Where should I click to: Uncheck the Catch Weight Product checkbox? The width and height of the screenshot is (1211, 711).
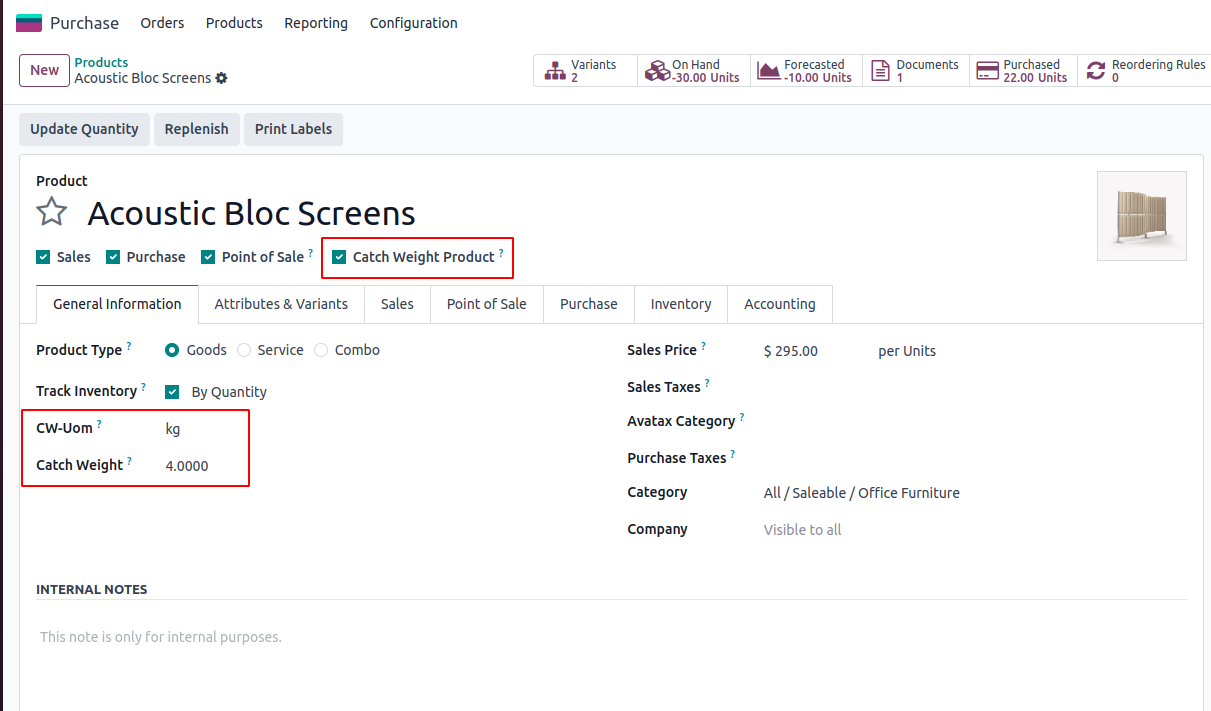coord(340,257)
